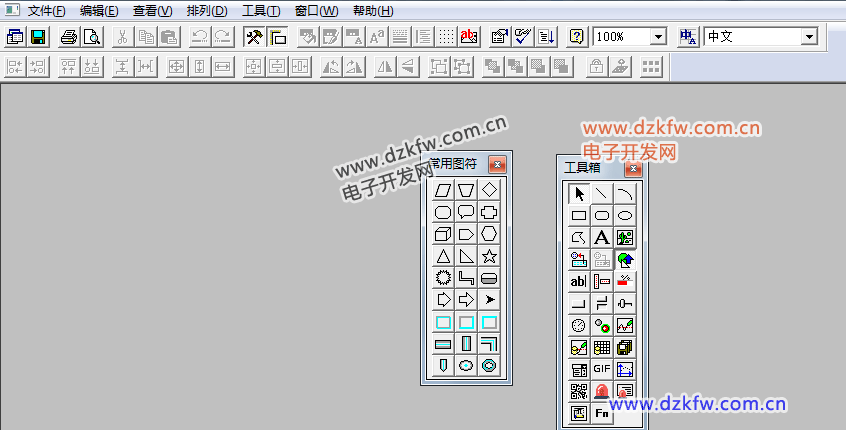Click the printer icon in toolbar
The image size is (846, 430).
[68, 37]
